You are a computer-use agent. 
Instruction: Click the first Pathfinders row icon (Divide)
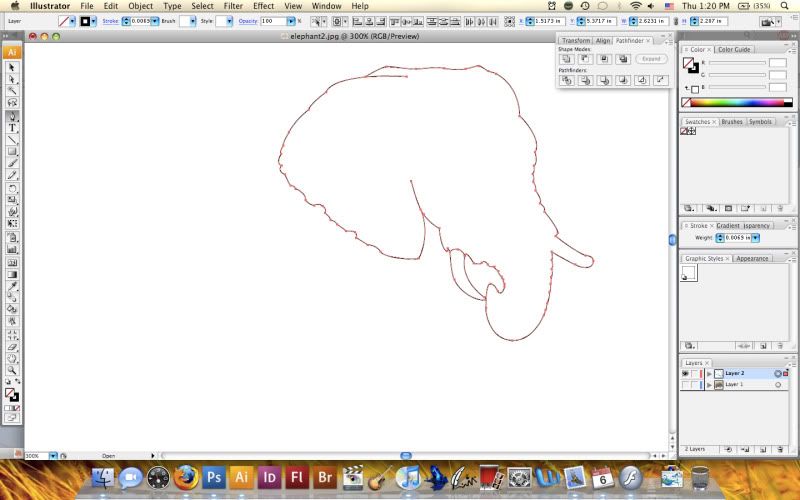click(x=566, y=80)
